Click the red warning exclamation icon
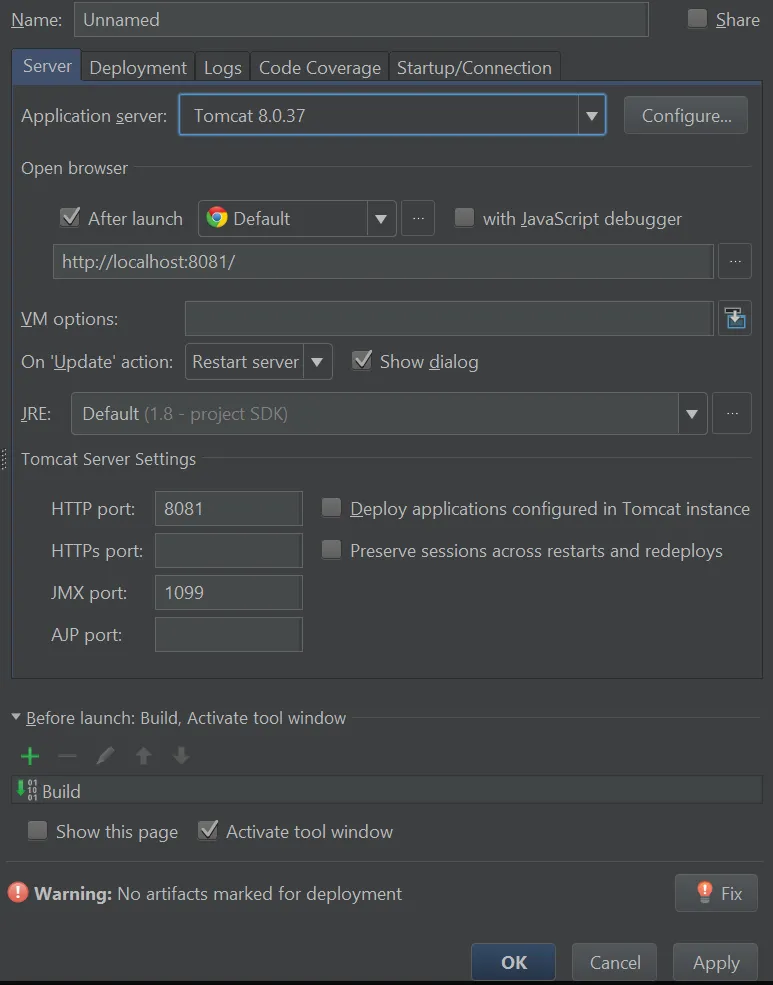The height and width of the screenshot is (985, 773). tap(18, 893)
